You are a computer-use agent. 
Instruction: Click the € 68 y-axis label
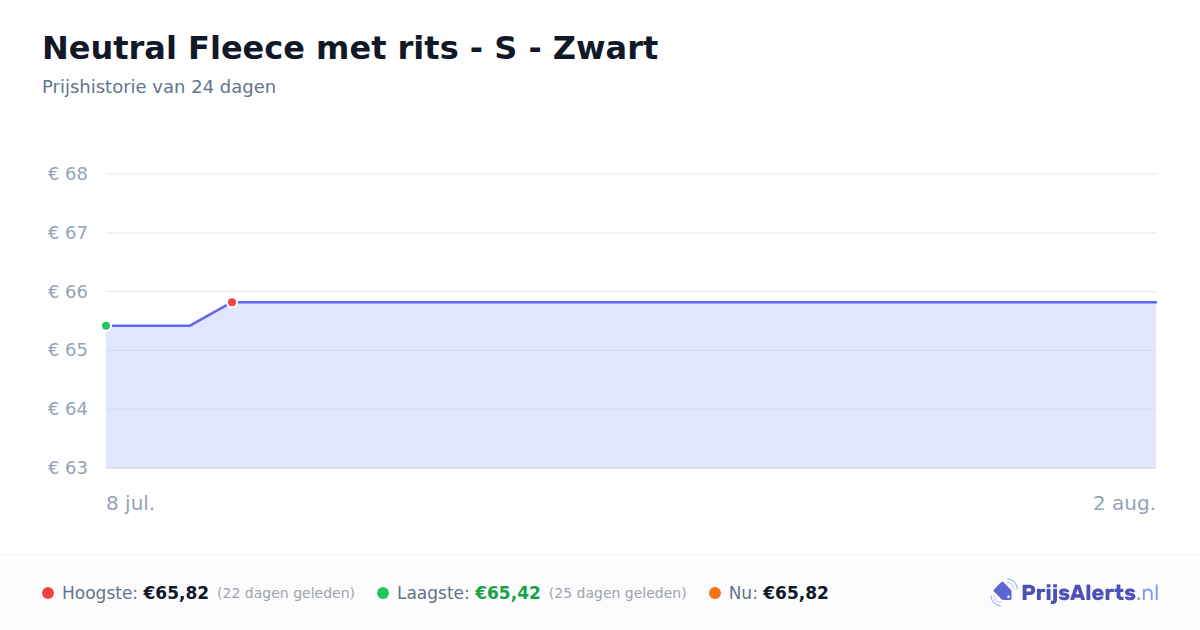pyautogui.click(x=68, y=174)
